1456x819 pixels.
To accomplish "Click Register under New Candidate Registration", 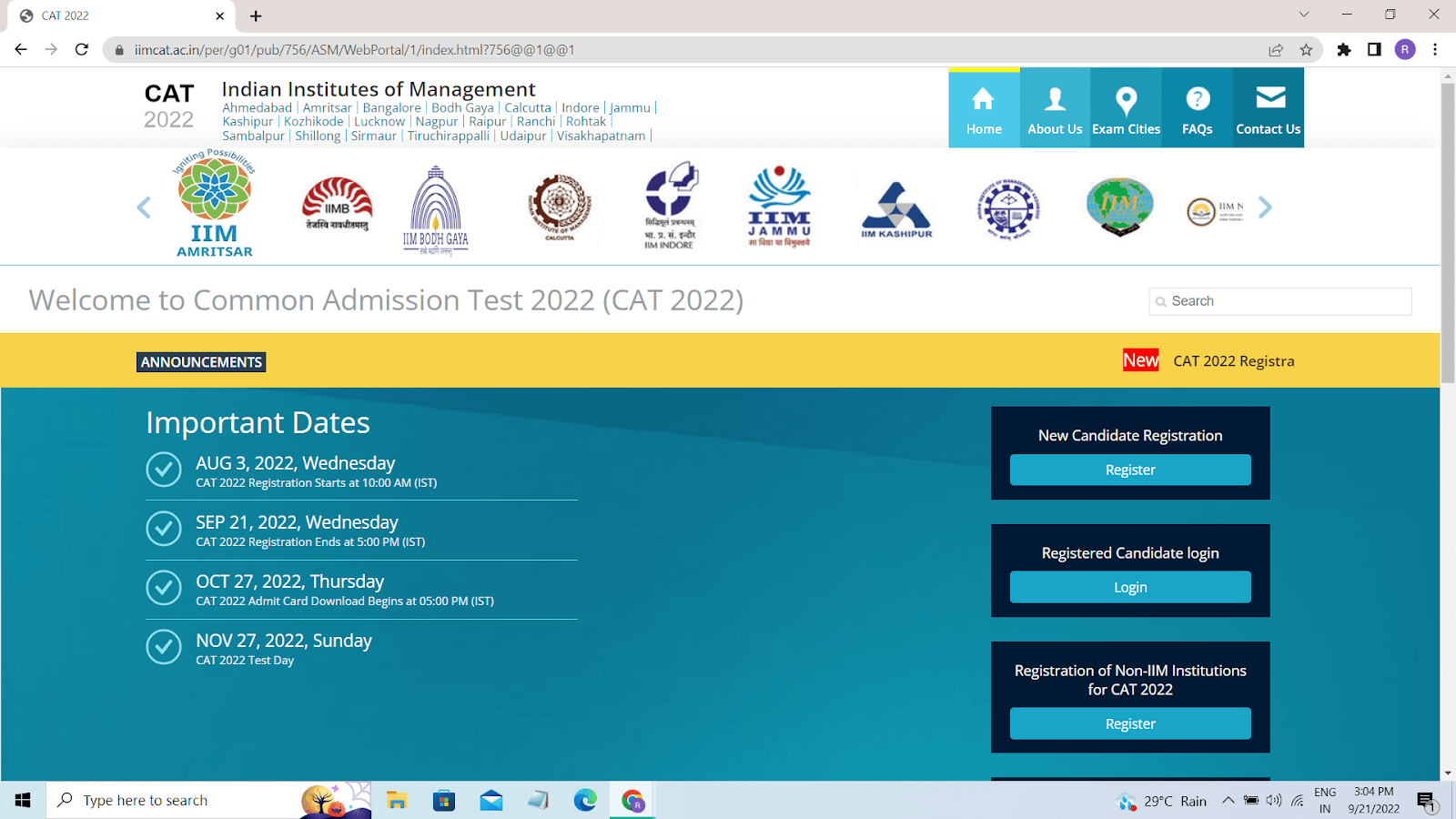I will coord(1130,470).
